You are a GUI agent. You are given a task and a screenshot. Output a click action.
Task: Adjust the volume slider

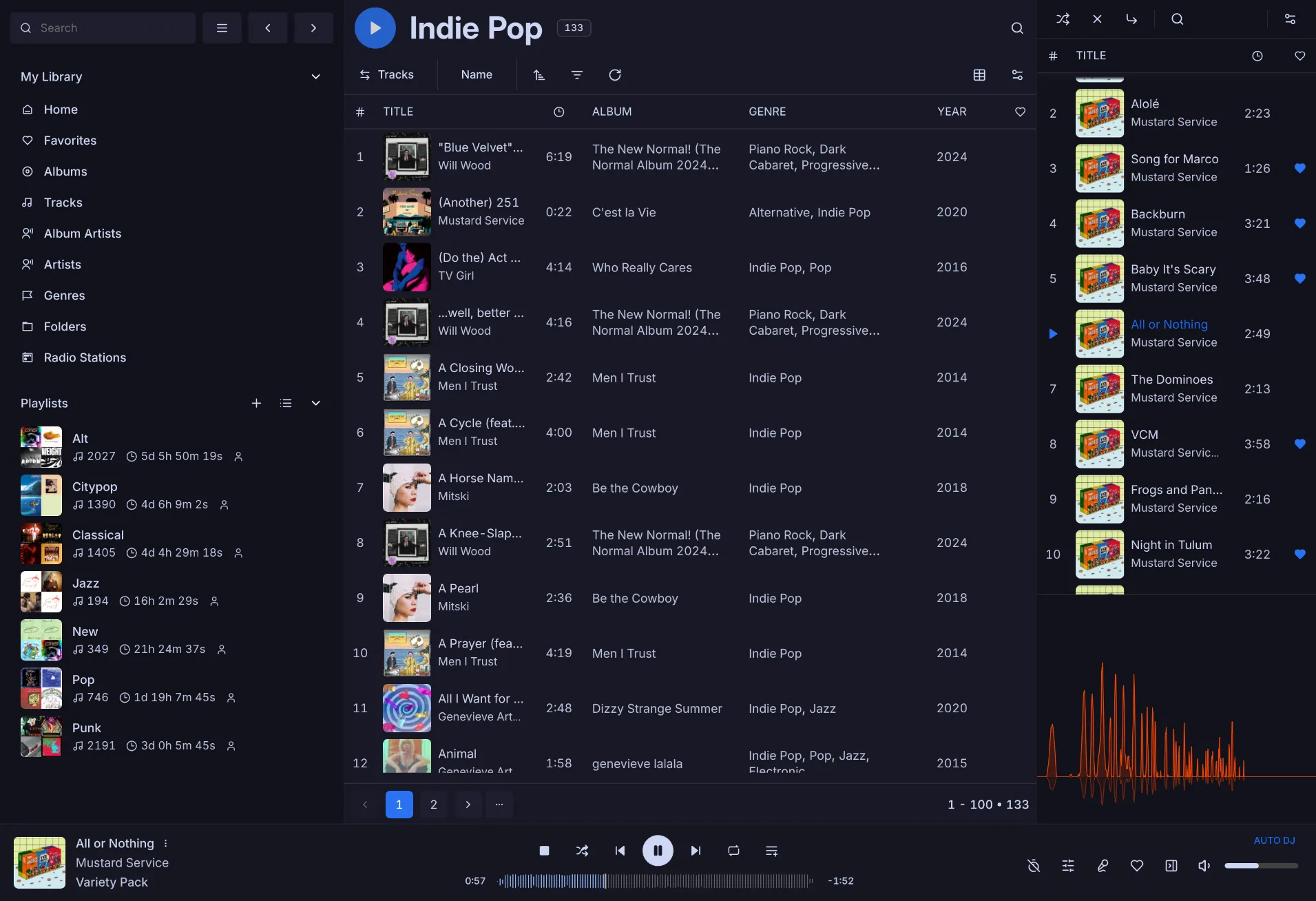point(1261,866)
